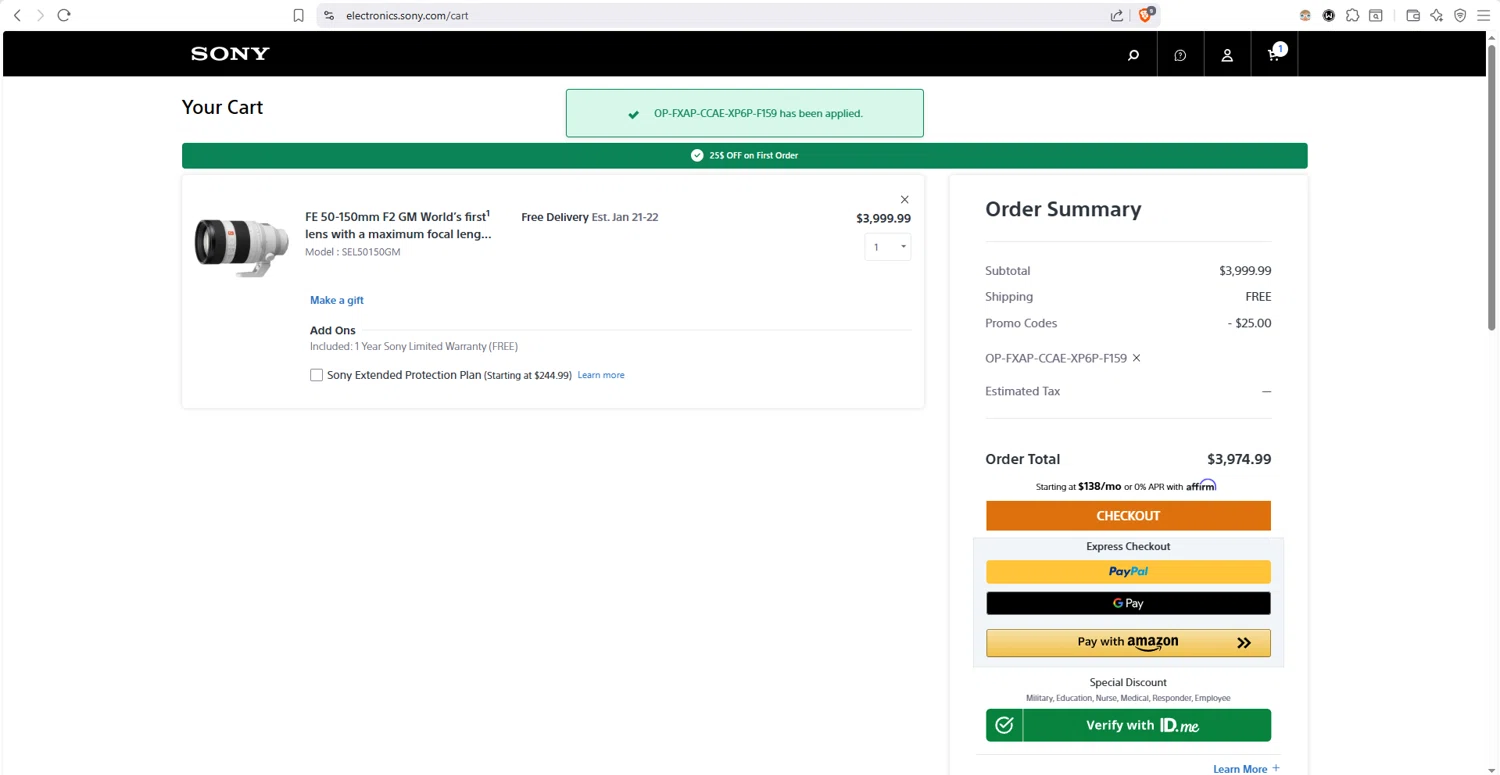Click the orange CHECKOUT button

(1128, 516)
